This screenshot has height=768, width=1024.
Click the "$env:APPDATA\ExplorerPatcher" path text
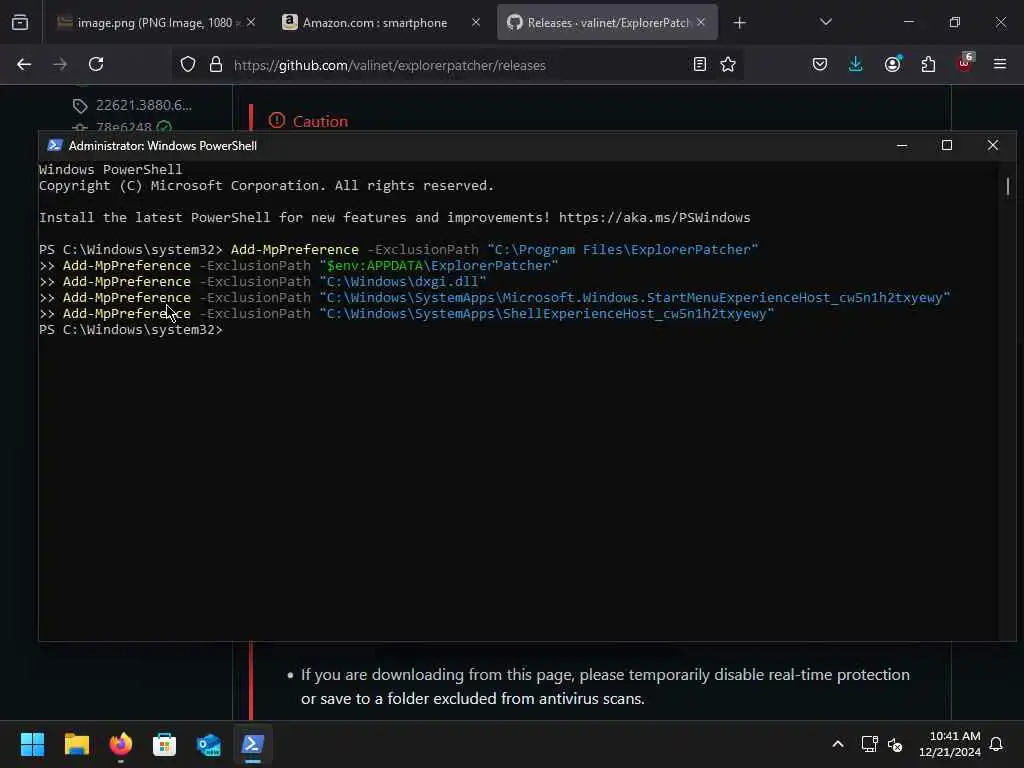tap(439, 266)
